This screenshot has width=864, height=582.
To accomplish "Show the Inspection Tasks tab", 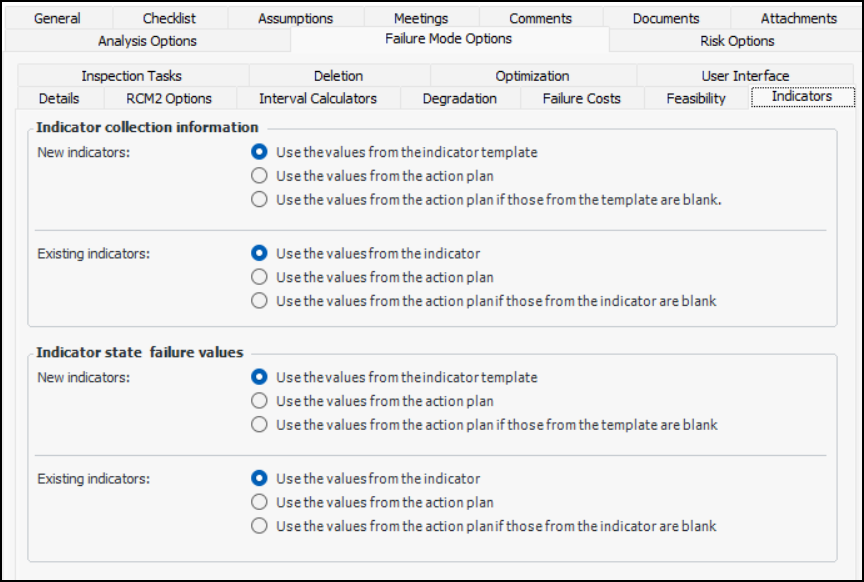I will (132, 76).
